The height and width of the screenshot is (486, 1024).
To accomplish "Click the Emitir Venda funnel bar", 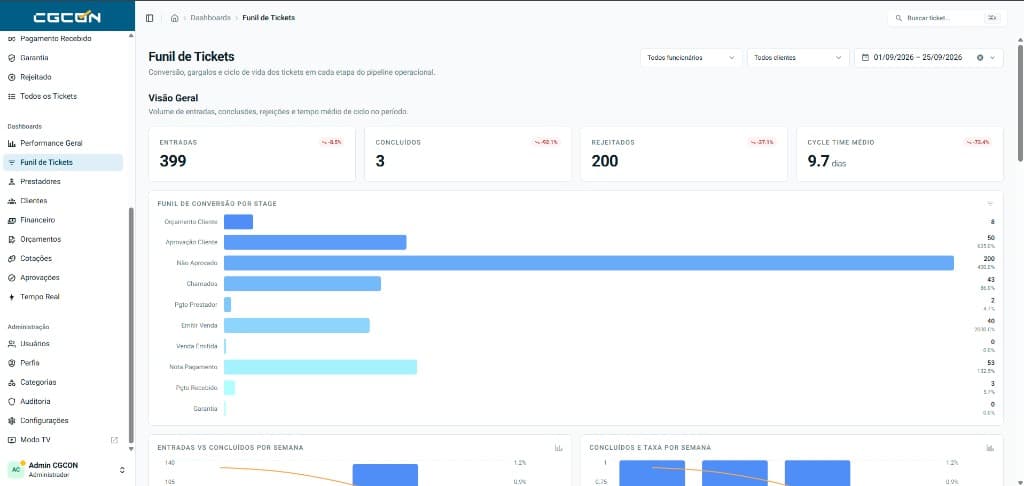I will click(296, 325).
